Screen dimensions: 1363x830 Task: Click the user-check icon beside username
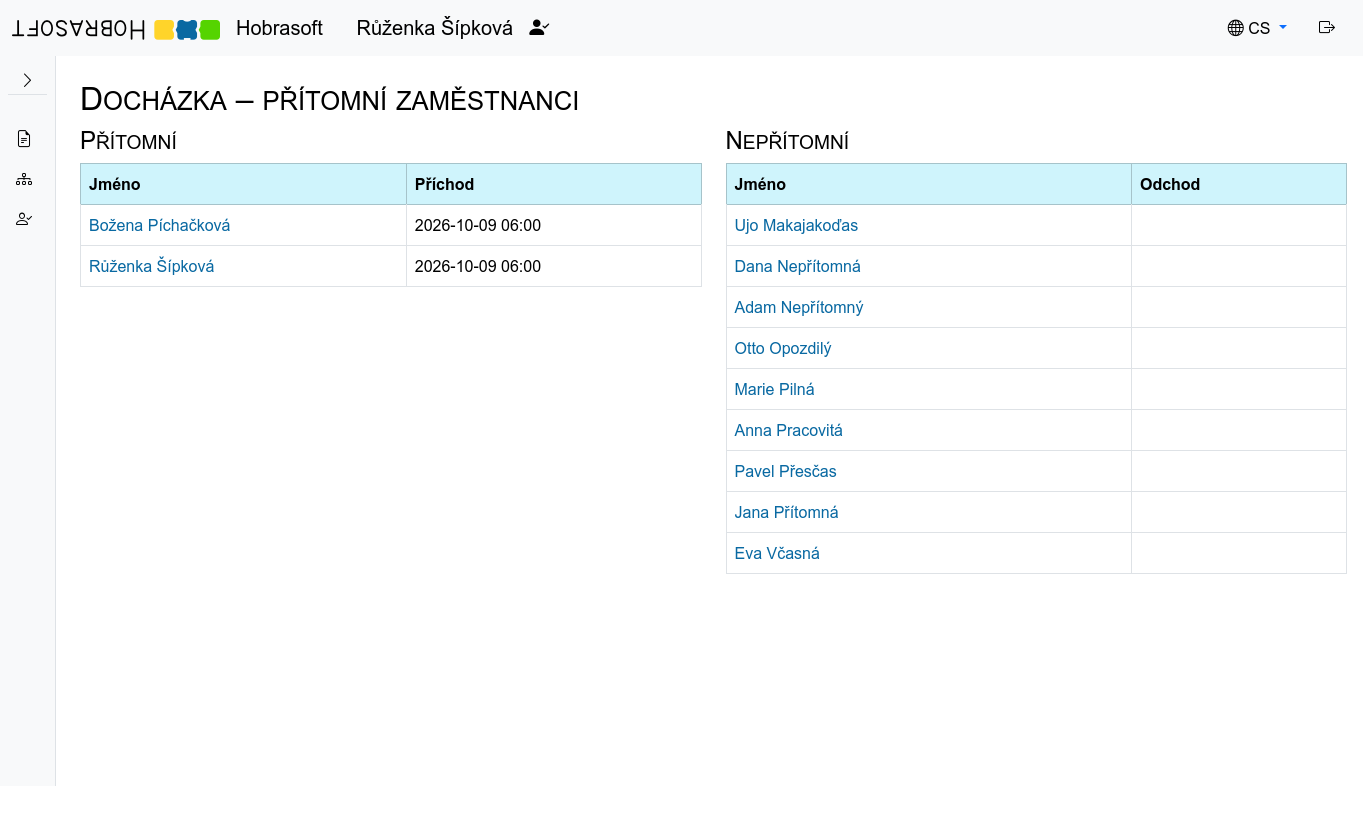click(x=539, y=28)
